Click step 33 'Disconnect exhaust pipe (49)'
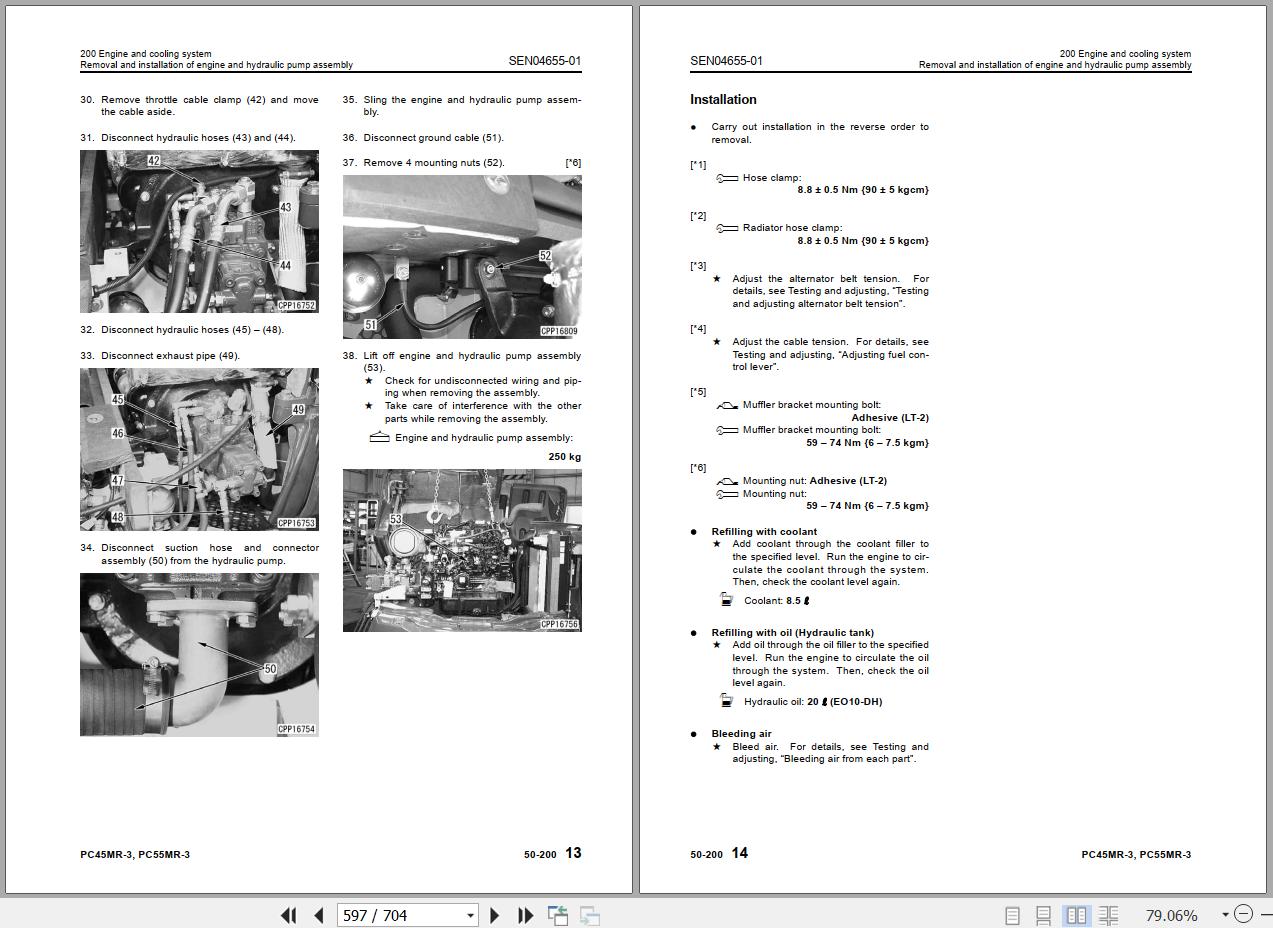The width and height of the screenshot is (1273, 928). [170, 356]
